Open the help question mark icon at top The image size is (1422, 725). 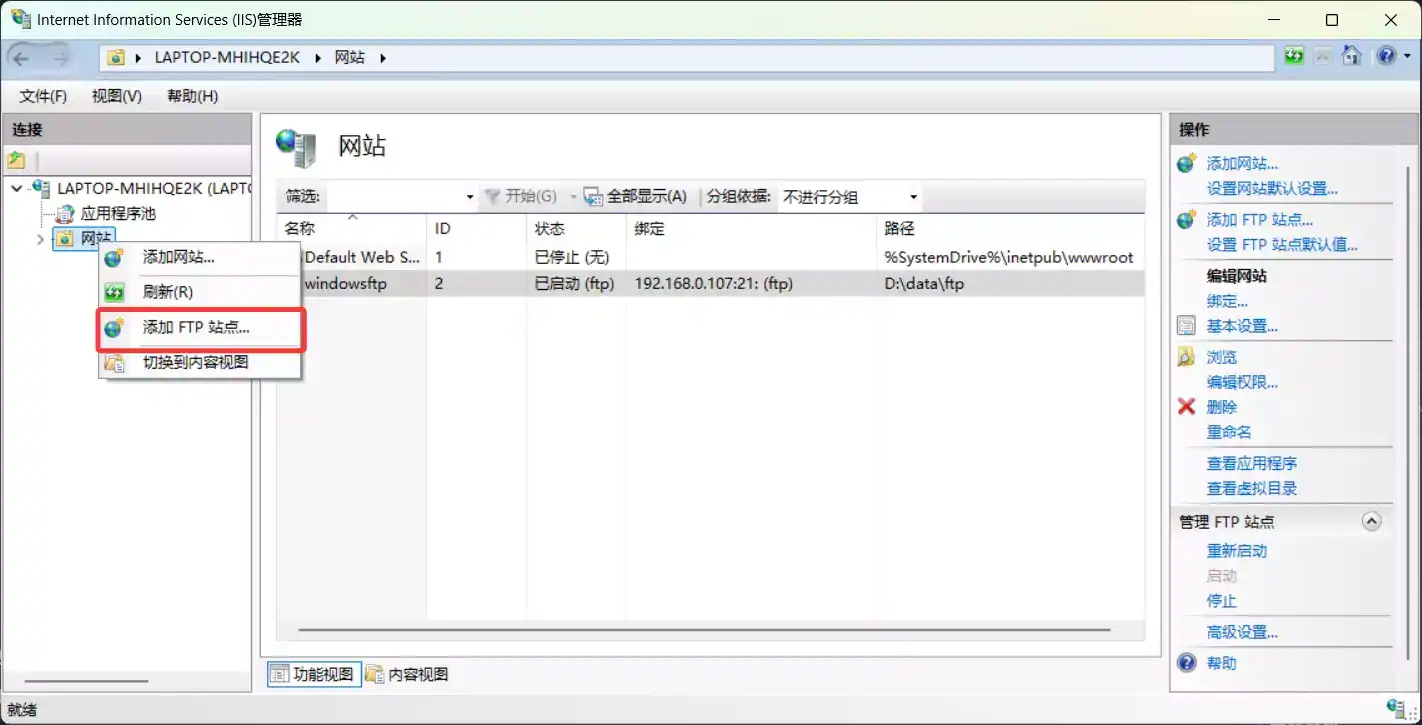1384,56
